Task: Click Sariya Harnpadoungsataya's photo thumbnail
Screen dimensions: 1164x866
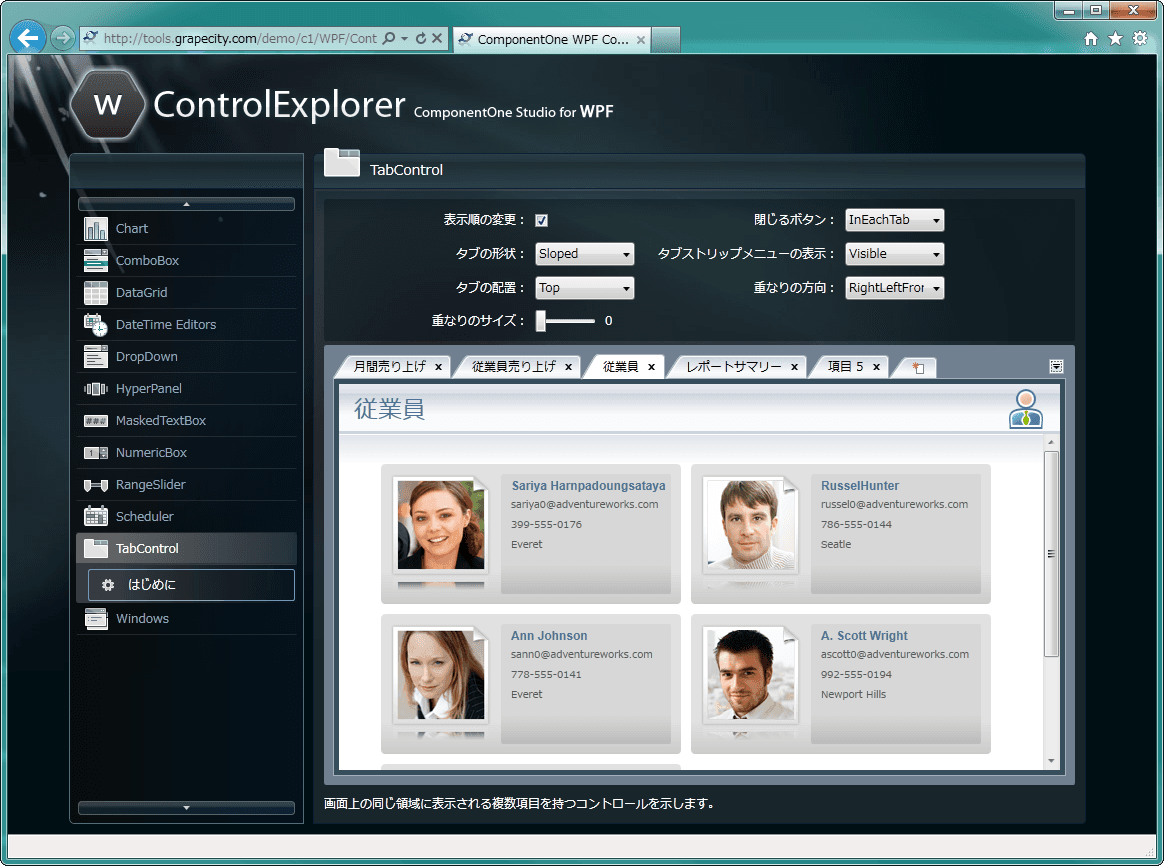Action: [x=441, y=525]
